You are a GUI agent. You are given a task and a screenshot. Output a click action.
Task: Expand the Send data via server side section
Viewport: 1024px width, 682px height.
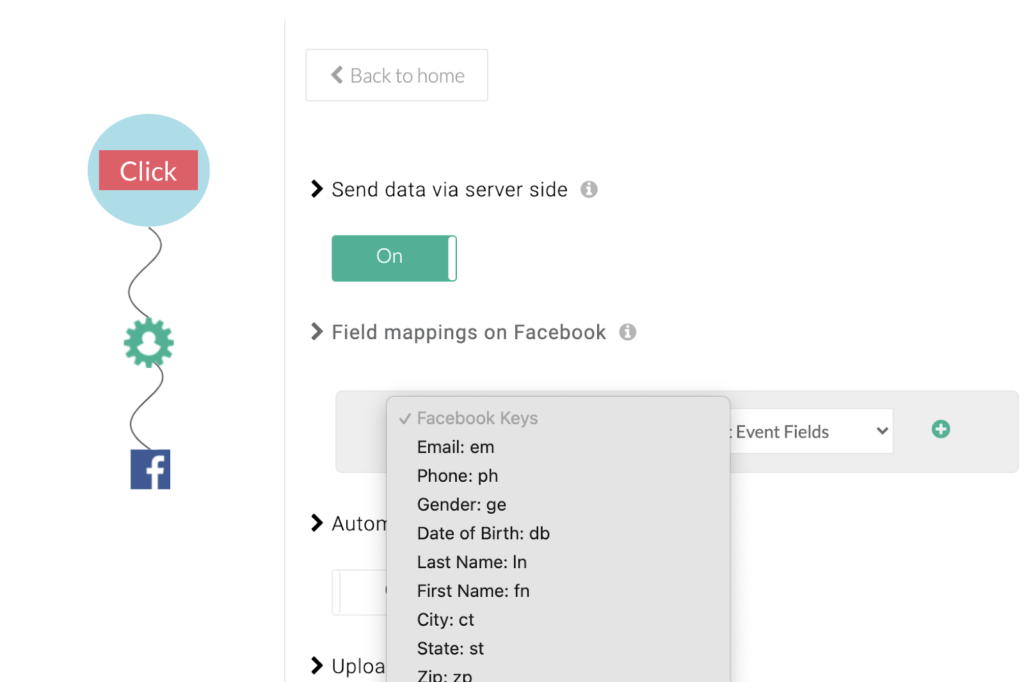click(x=315, y=188)
